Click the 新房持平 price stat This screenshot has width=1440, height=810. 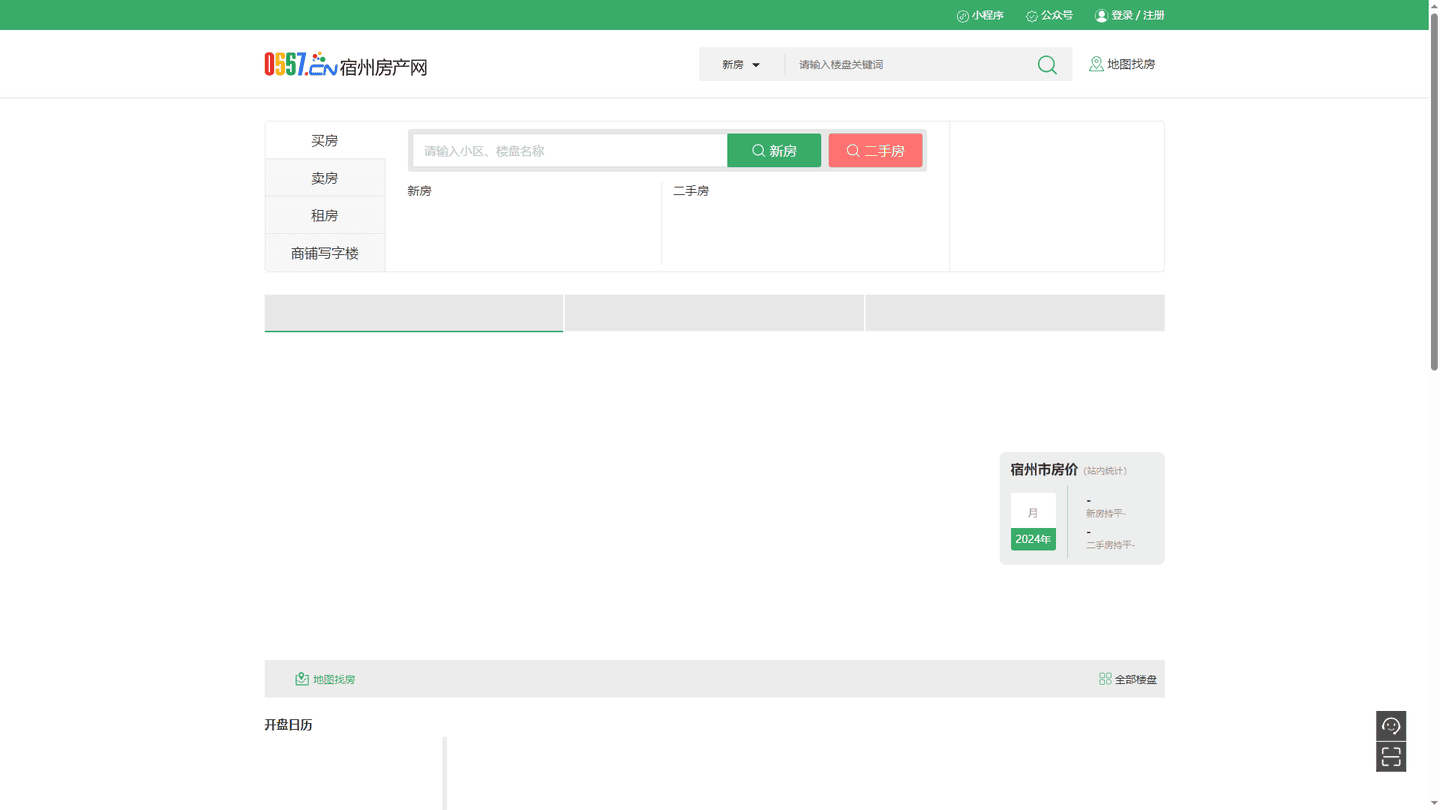pyautogui.click(x=1105, y=513)
